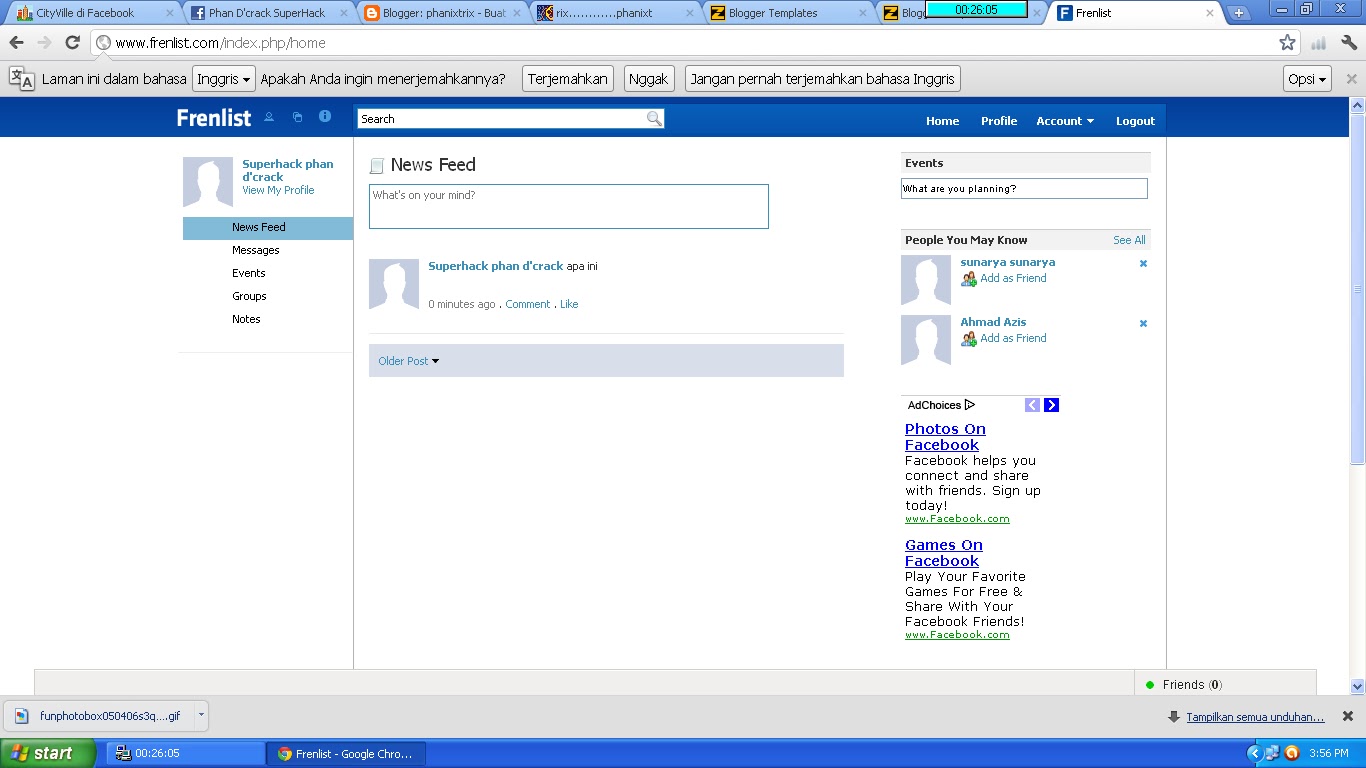
Task: Open Groups in sidebar
Action: 249,297
